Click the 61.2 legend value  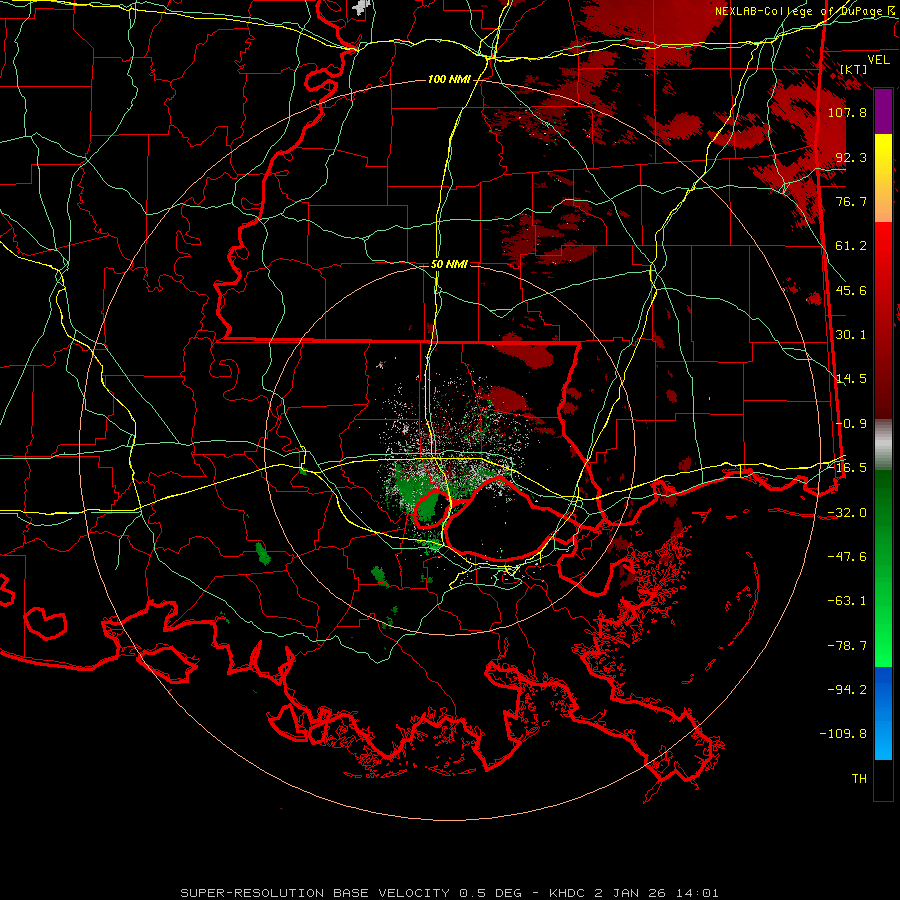coord(851,246)
